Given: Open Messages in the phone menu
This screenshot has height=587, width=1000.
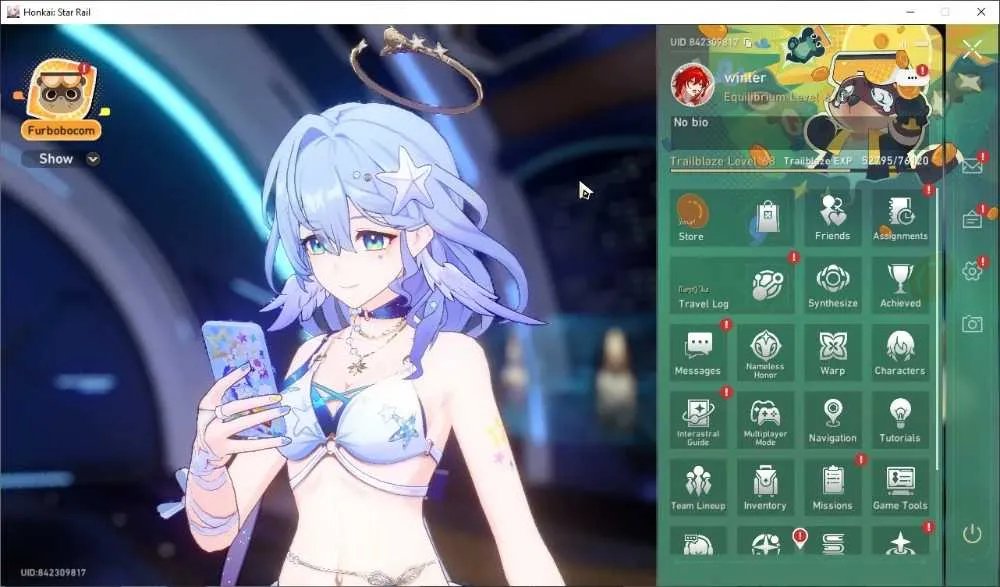Looking at the screenshot, I should 698,353.
